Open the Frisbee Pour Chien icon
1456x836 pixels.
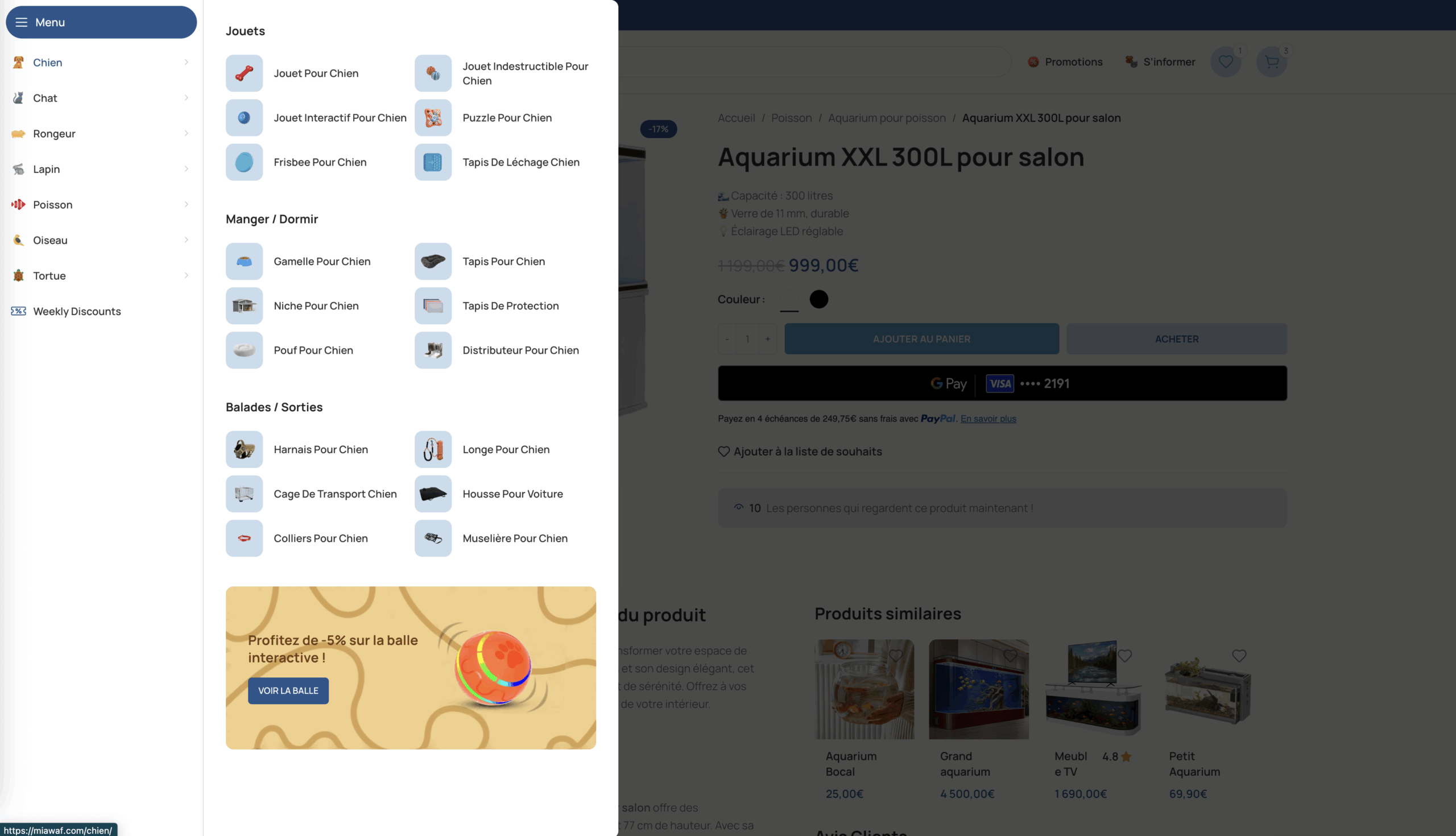[x=244, y=163]
